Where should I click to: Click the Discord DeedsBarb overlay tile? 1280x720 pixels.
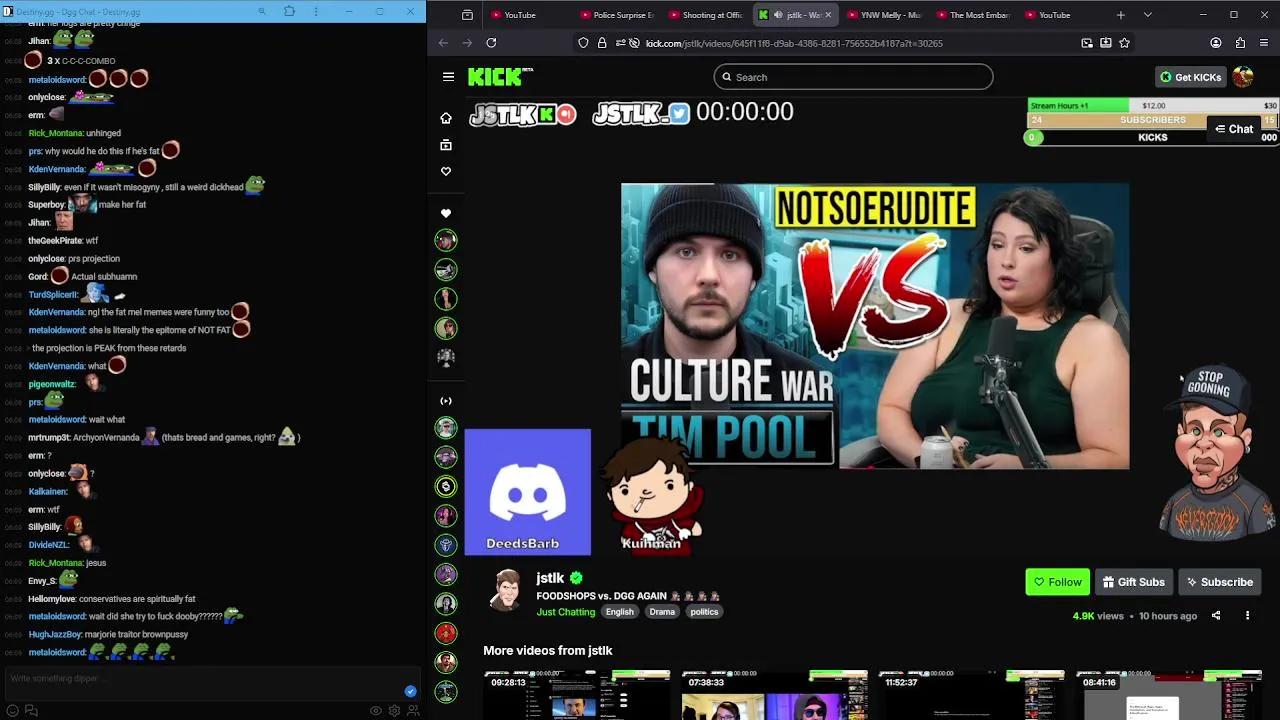[527, 491]
